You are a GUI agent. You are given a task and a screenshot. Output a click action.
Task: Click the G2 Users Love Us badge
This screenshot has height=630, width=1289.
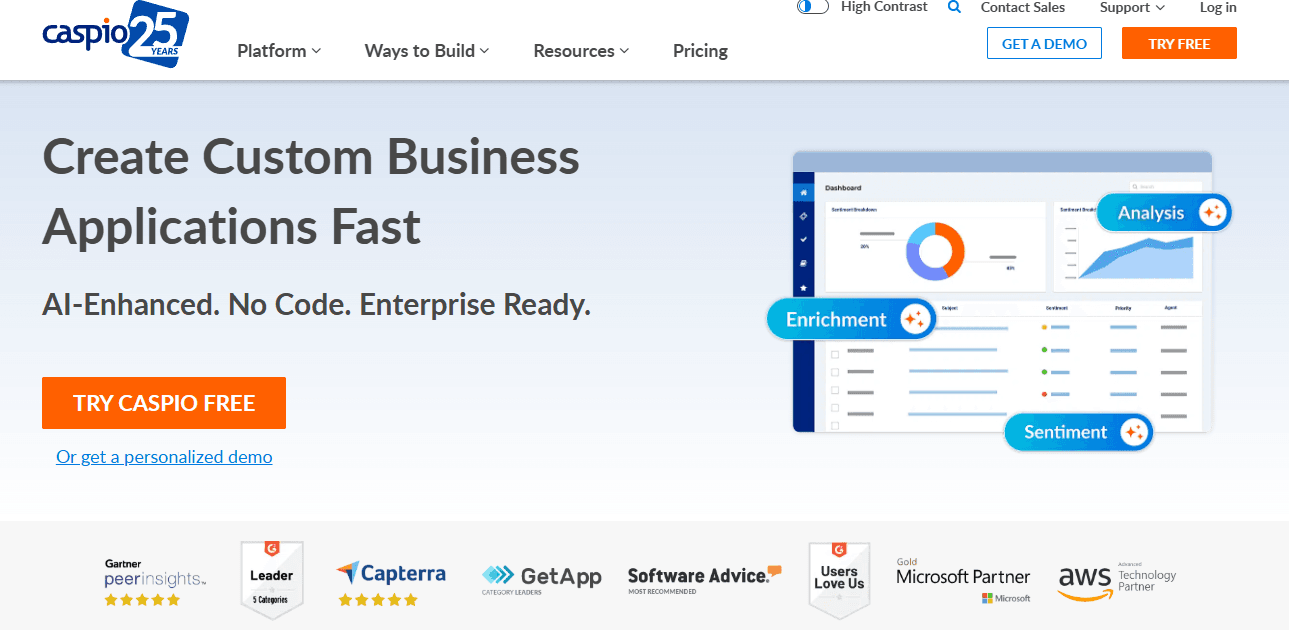click(839, 580)
